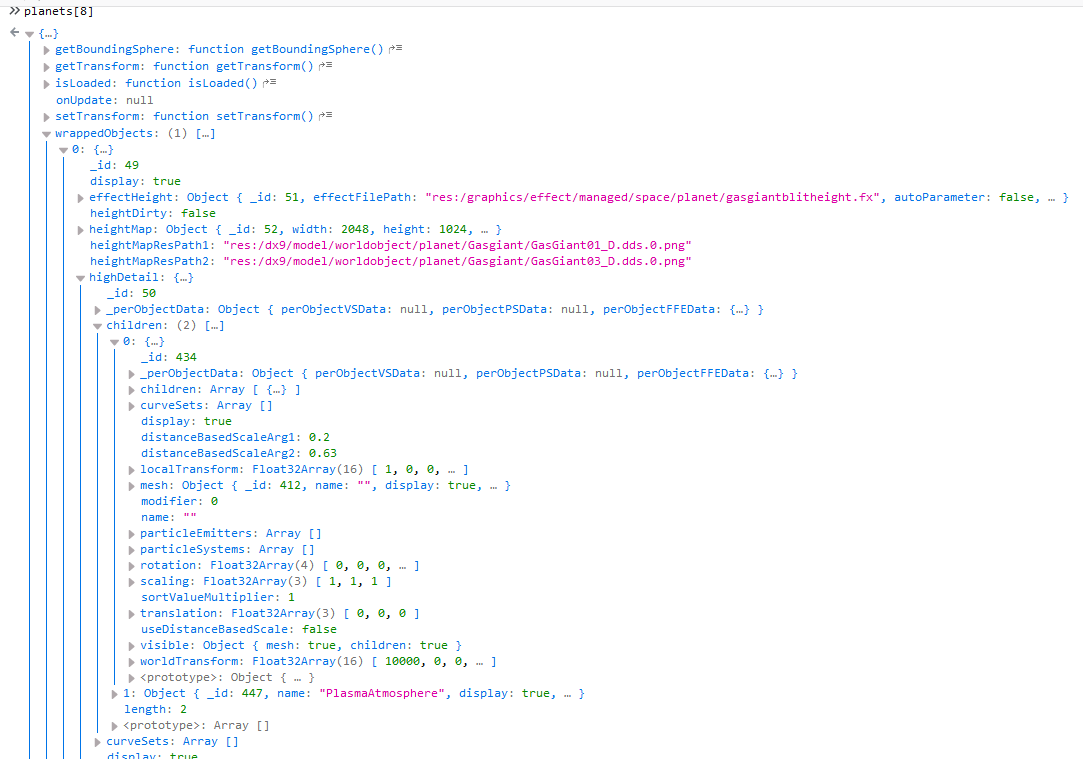This screenshot has width=1083, height=759.
Task: Jump to setTransform function definition icon
Action: tap(325, 116)
